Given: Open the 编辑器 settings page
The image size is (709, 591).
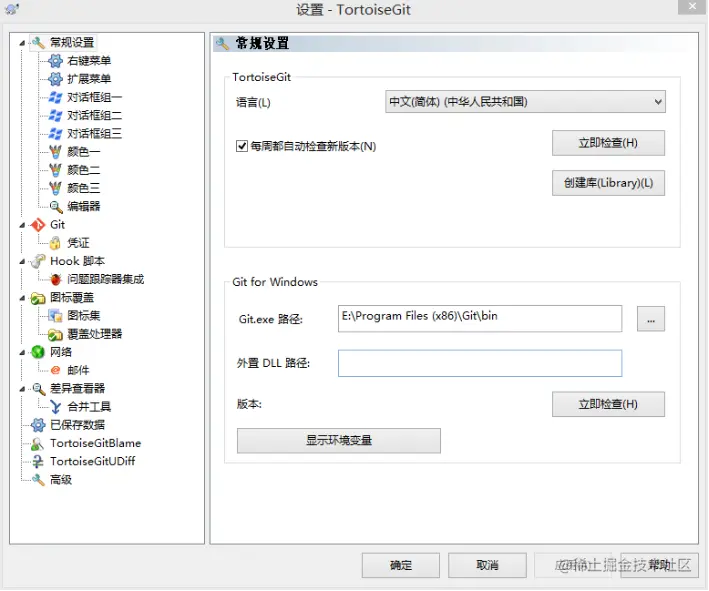Looking at the screenshot, I should [x=84, y=207].
